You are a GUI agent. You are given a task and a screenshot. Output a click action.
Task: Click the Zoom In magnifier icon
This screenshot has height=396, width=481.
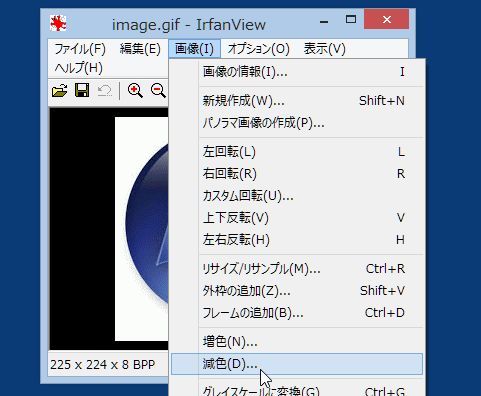coord(135,90)
